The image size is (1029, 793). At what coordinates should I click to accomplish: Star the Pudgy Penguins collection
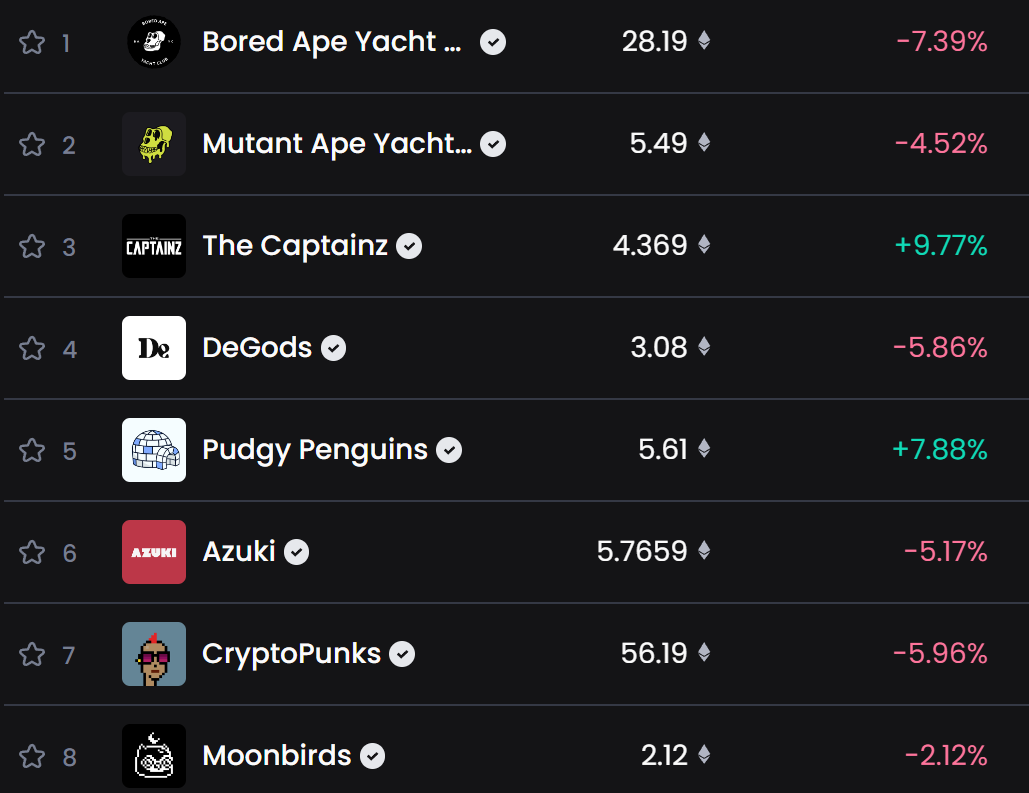[32, 450]
